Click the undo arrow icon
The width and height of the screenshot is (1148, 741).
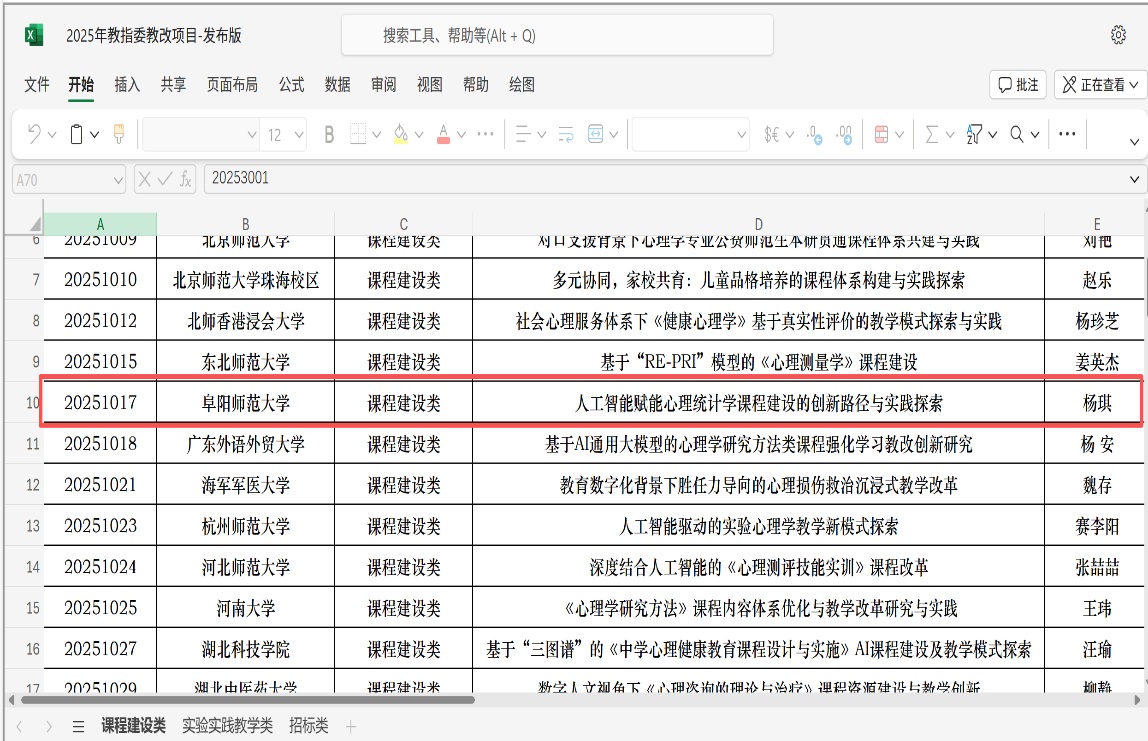(35, 134)
